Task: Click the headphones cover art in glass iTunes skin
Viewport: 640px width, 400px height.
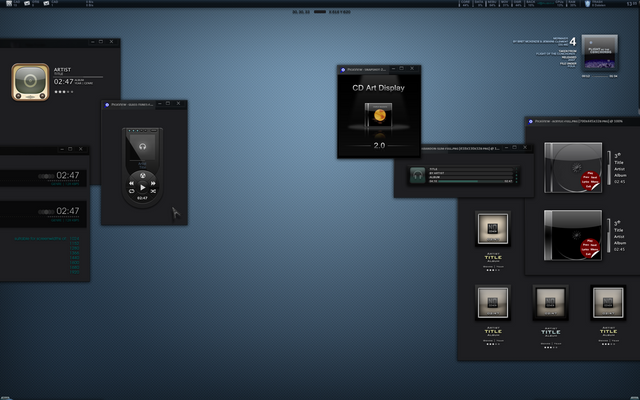Action: click(142, 146)
